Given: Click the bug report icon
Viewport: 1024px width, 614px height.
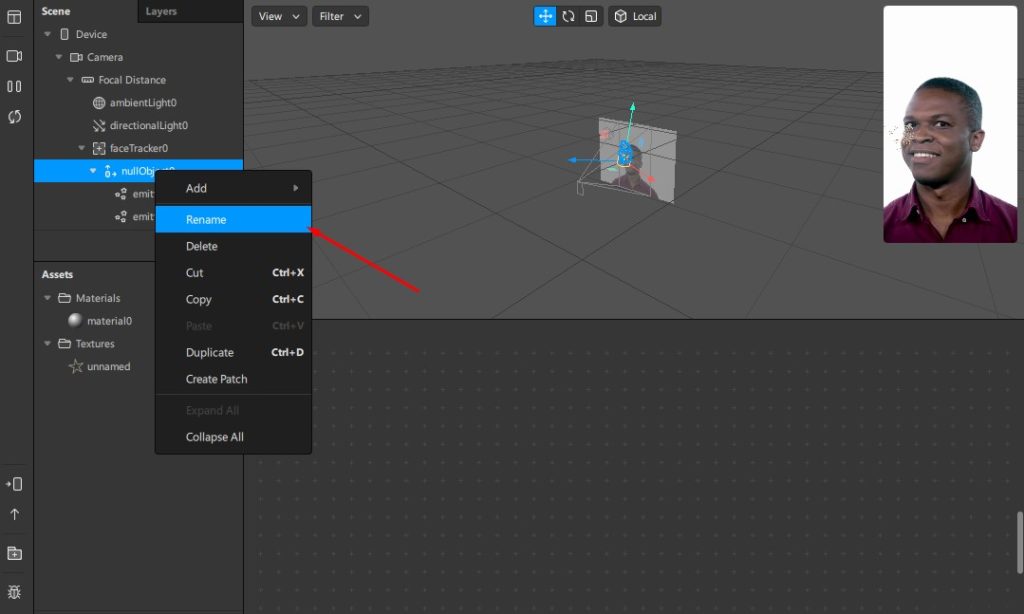Looking at the screenshot, I should pyautogui.click(x=15, y=592).
